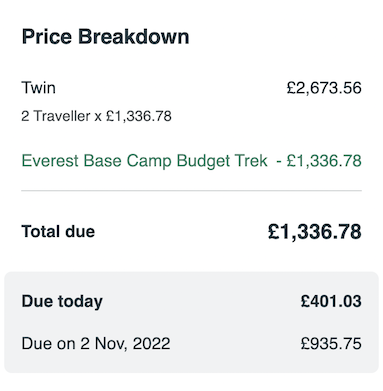Click the green - £1,336.78 discount amount
The height and width of the screenshot is (391, 383).
pos(319,161)
